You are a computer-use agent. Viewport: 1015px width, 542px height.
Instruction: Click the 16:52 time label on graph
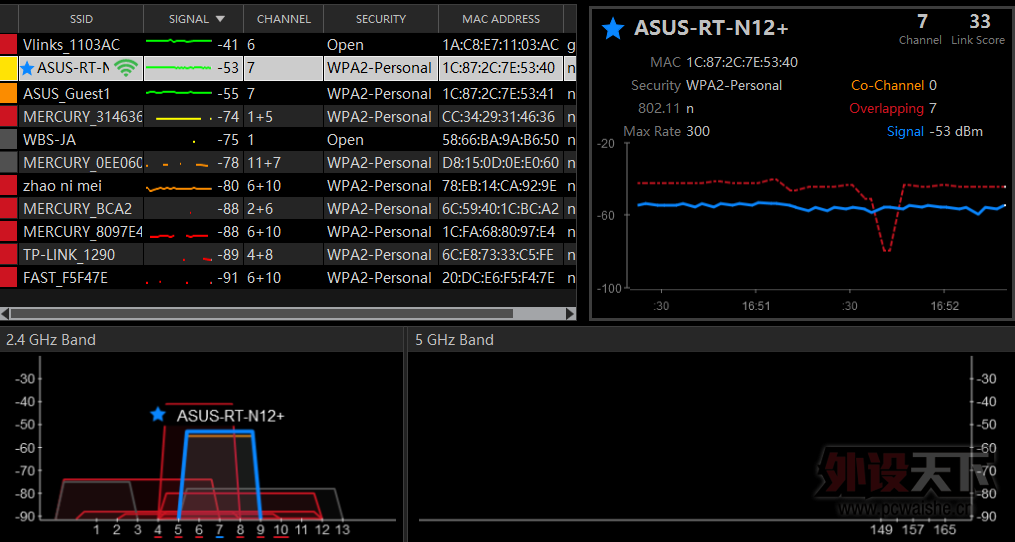[944, 306]
